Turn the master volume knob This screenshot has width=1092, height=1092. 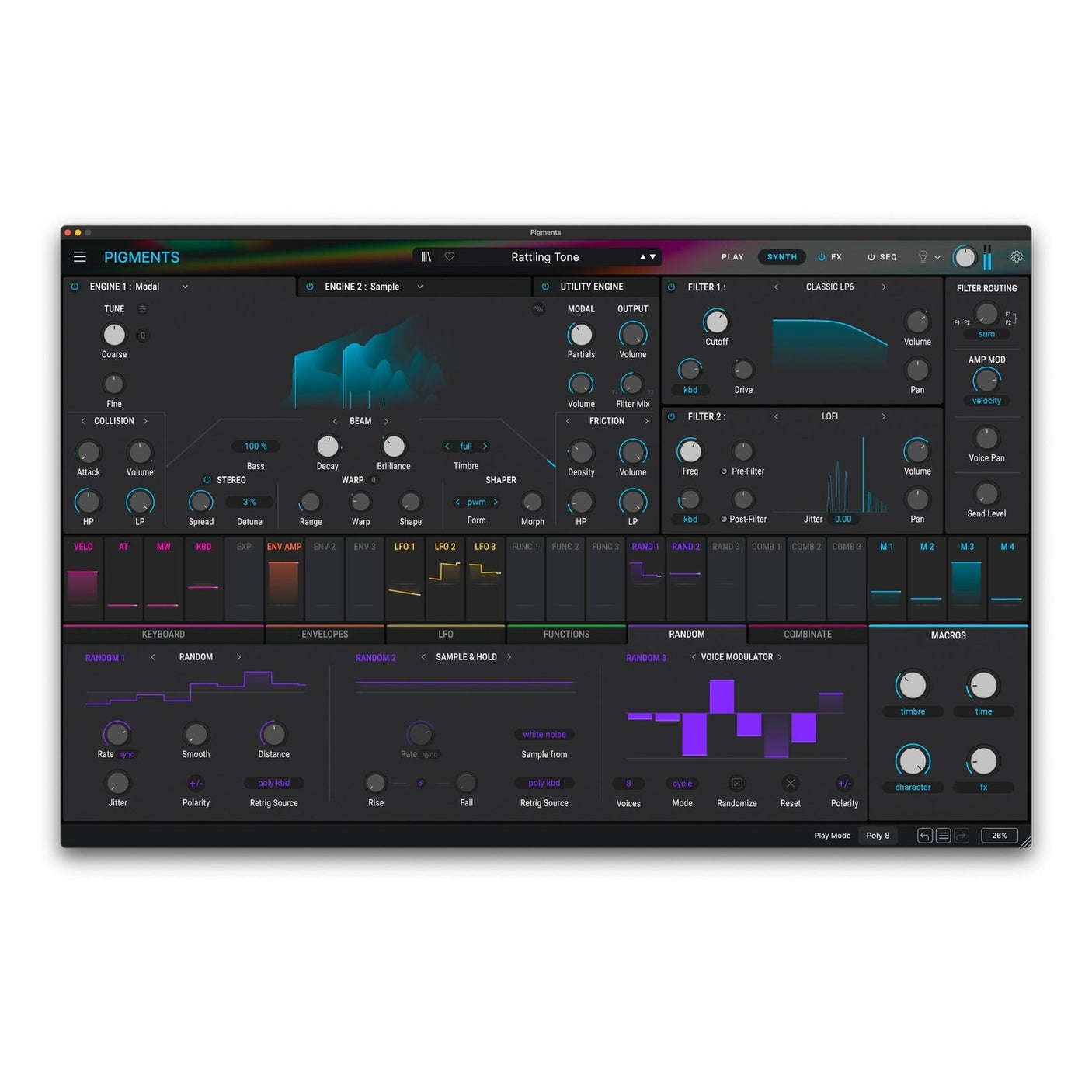(x=965, y=256)
